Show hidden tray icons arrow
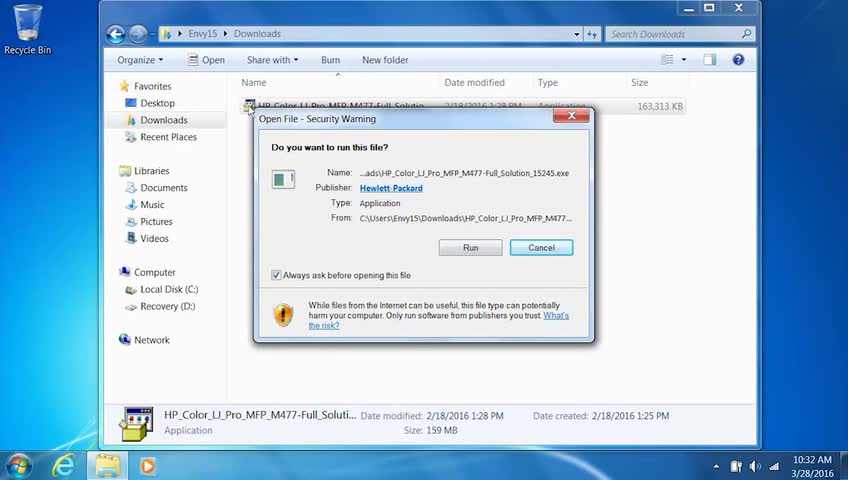The image size is (848, 480). click(x=716, y=466)
